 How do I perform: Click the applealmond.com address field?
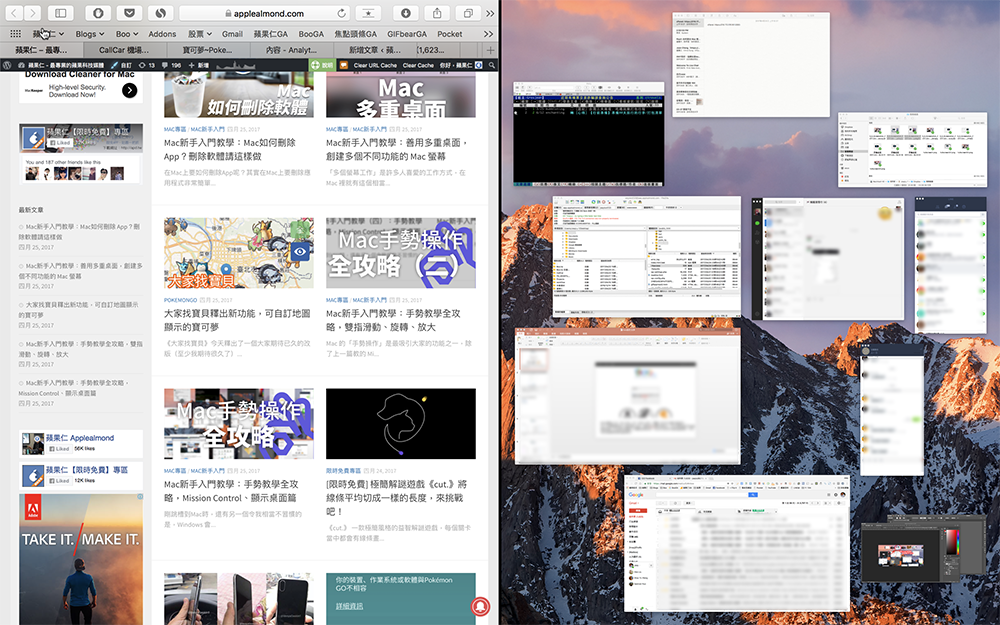coord(265,13)
